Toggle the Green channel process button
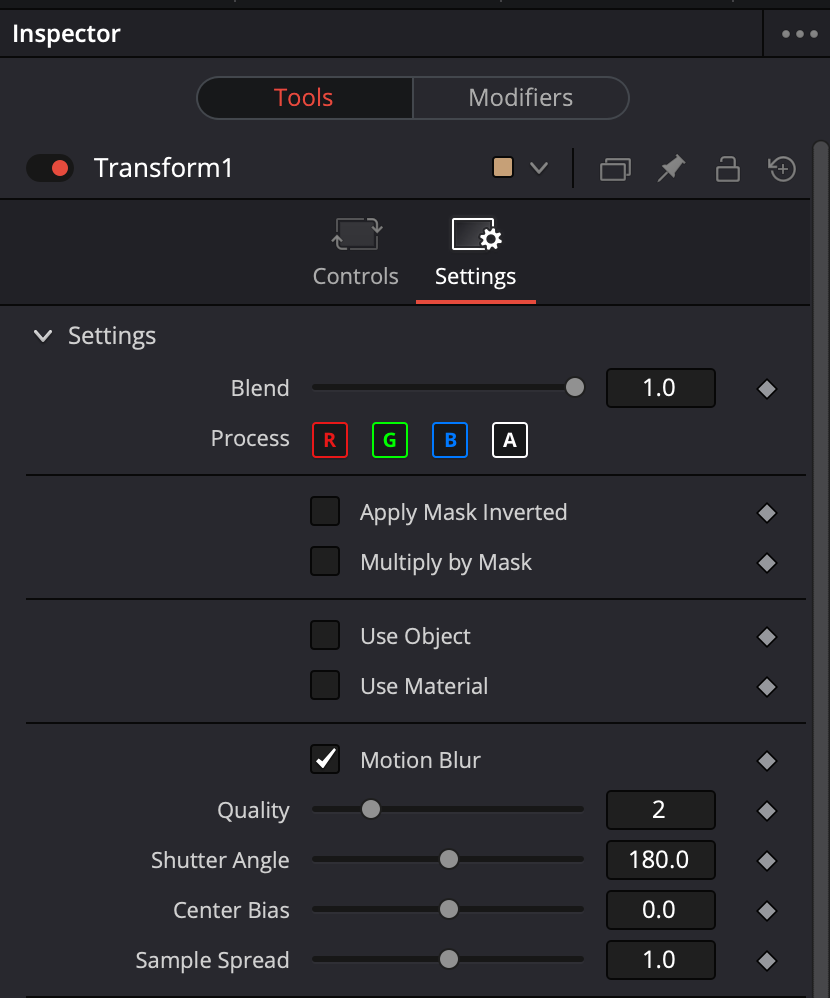830x998 pixels. point(390,440)
